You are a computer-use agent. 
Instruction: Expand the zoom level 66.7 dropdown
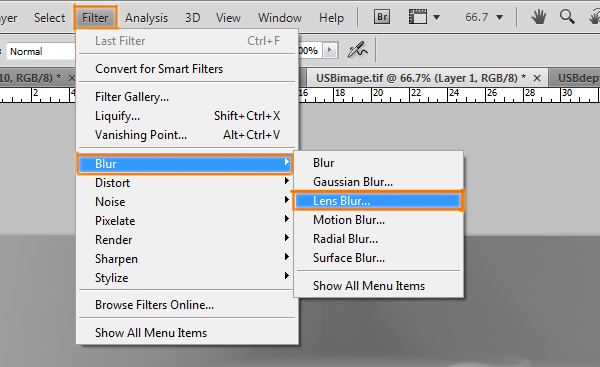[499, 18]
